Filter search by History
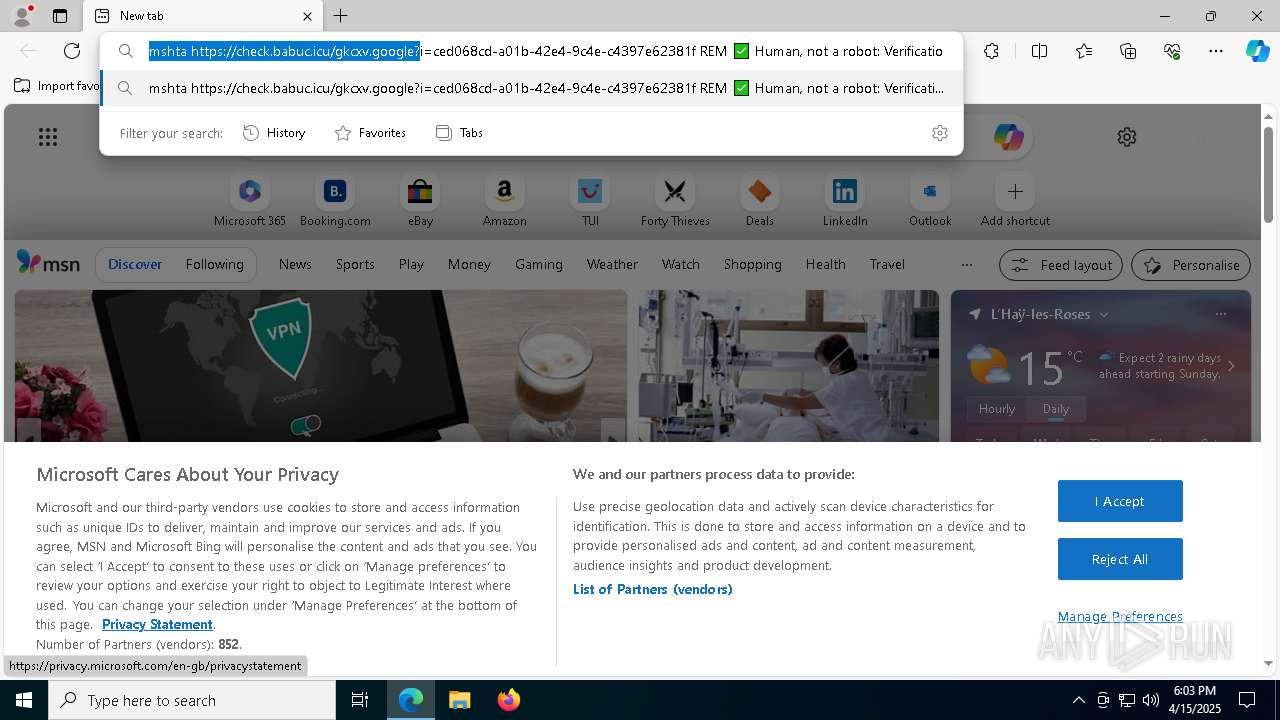The height and width of the screenshot is (720, 1280). [x=274, y=133]
